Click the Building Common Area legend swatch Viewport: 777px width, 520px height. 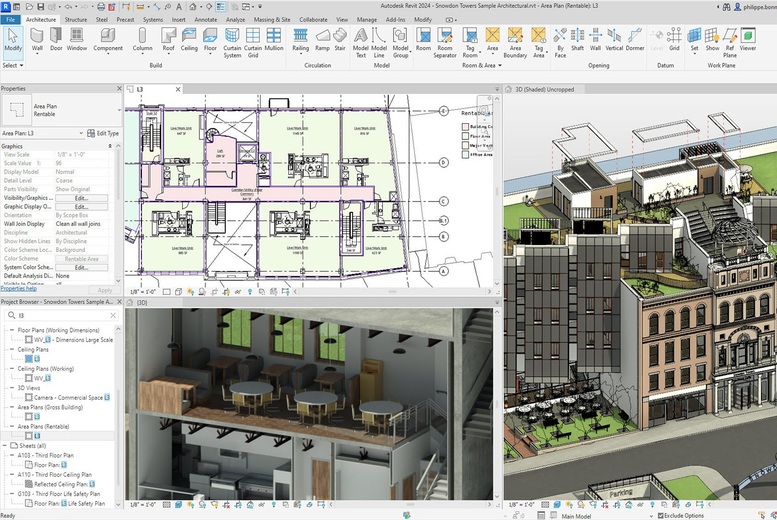point(465,127)
